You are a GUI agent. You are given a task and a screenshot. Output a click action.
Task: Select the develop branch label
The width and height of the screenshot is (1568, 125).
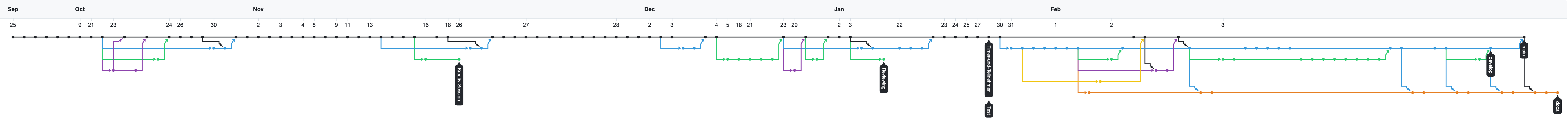[x=1490, y=64]
